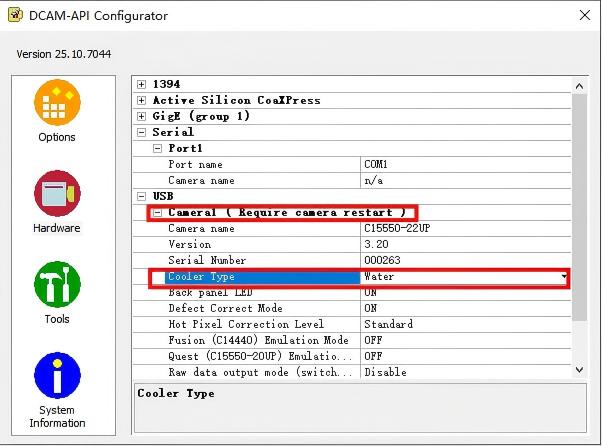Collapse the Port1 node
Screen dimensions: 602x446
coord(157,149)
